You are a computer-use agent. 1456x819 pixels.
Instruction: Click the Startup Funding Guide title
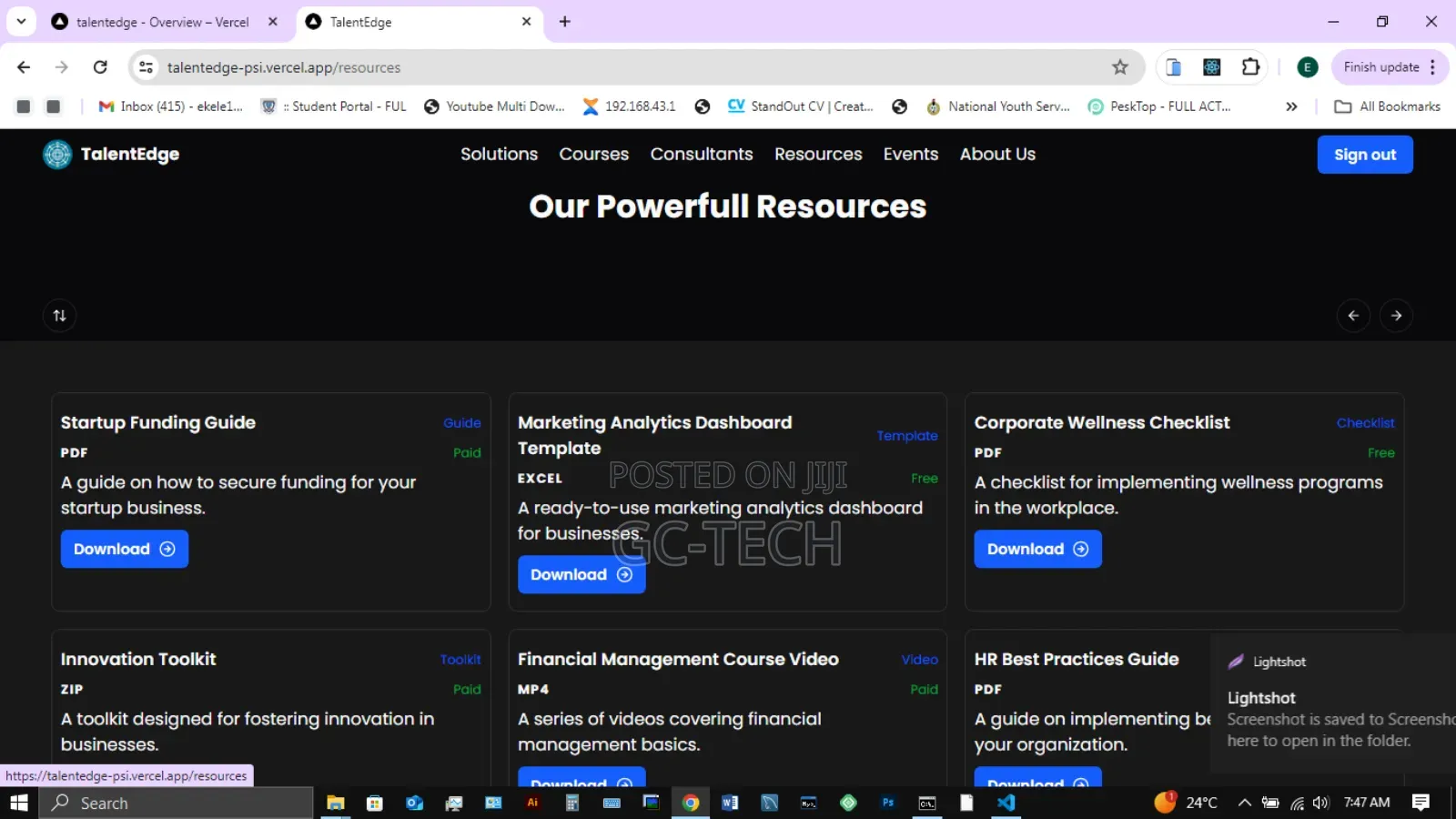[x=158, y=422]
